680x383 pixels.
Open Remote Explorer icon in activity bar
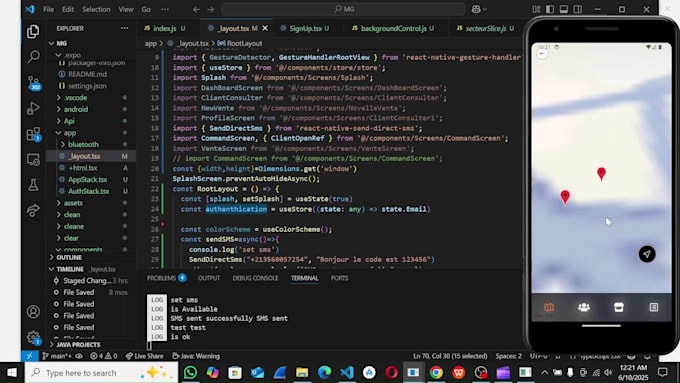(x=33, y=160)
